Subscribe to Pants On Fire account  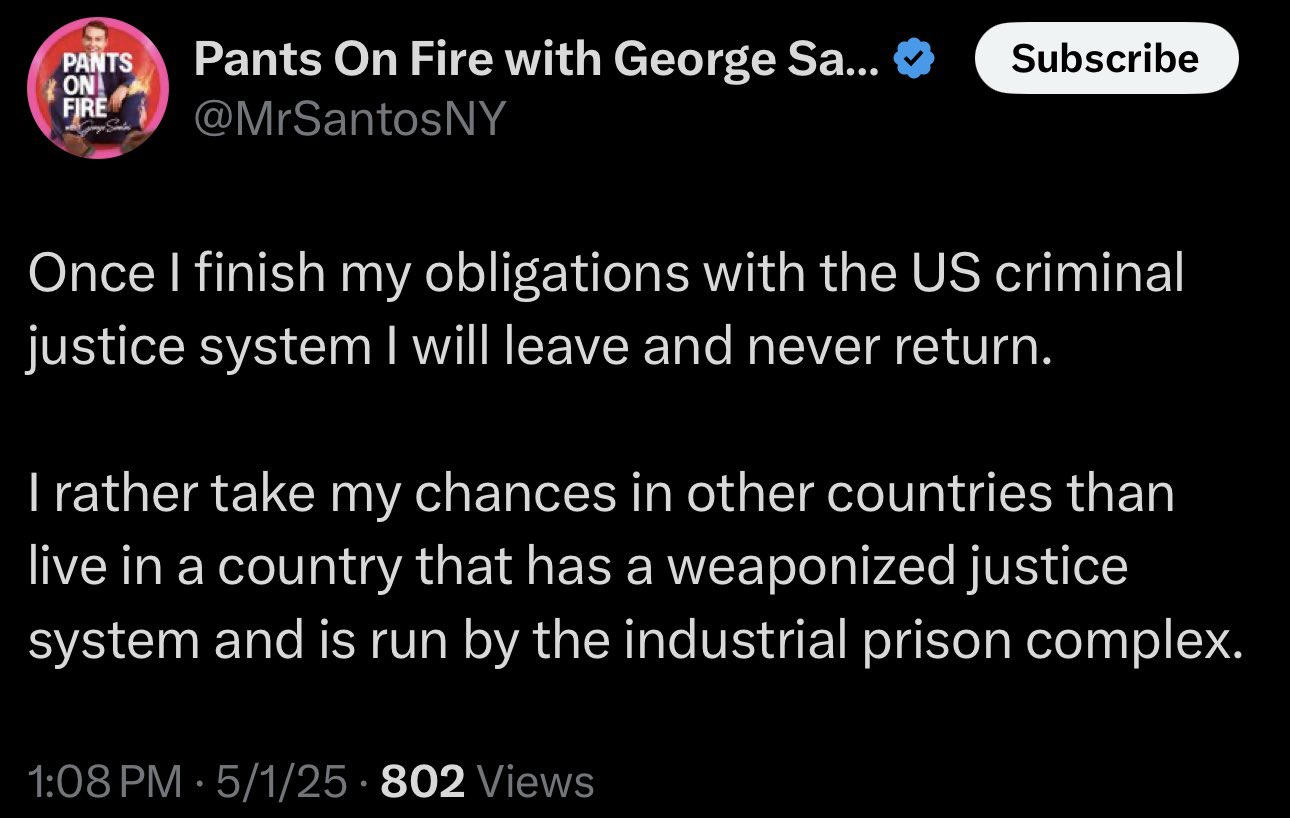pos(1105,58)
